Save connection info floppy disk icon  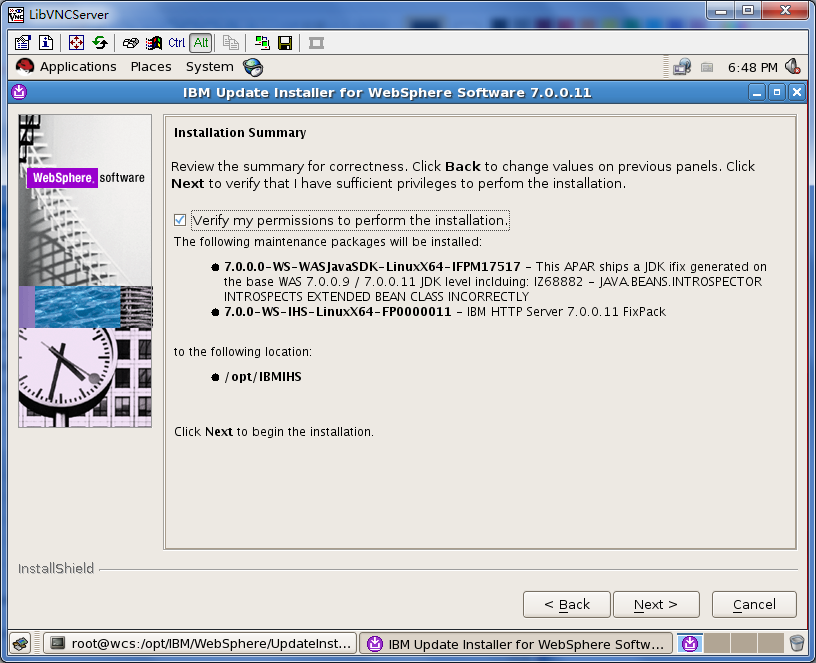(285, 43)
